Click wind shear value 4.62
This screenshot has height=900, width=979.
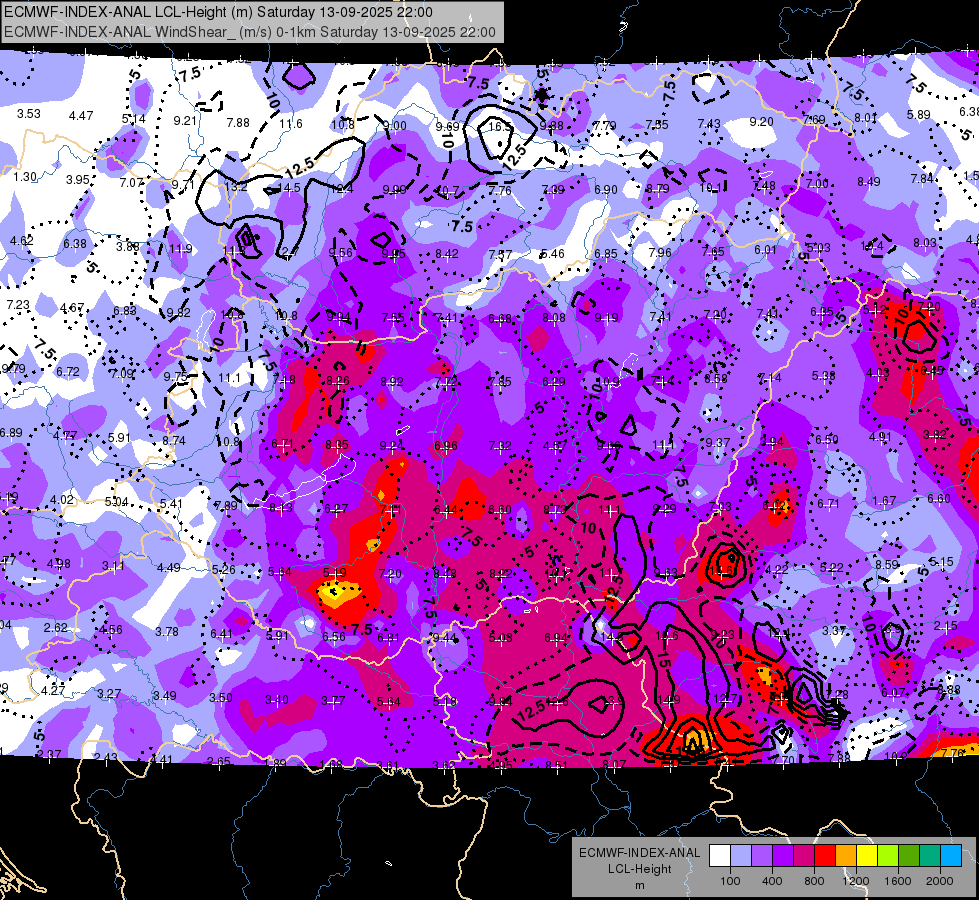point(22,240)
